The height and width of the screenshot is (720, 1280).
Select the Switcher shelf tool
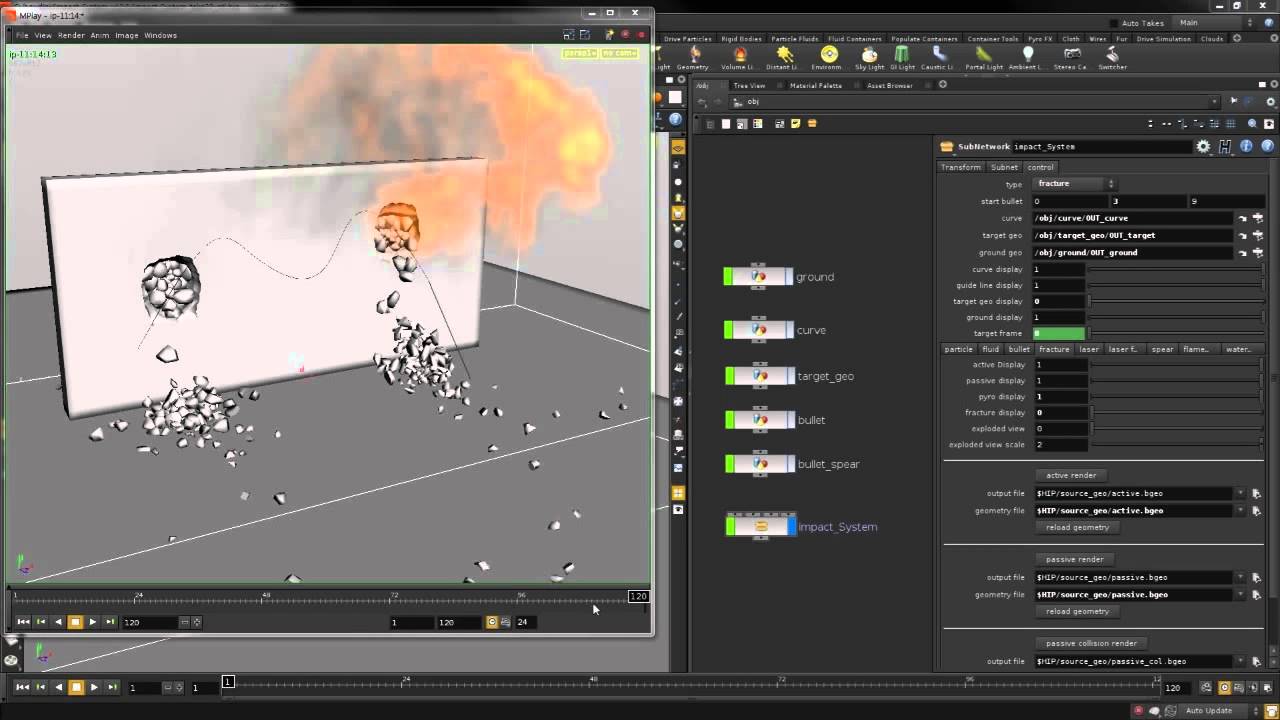[1112, 58]
